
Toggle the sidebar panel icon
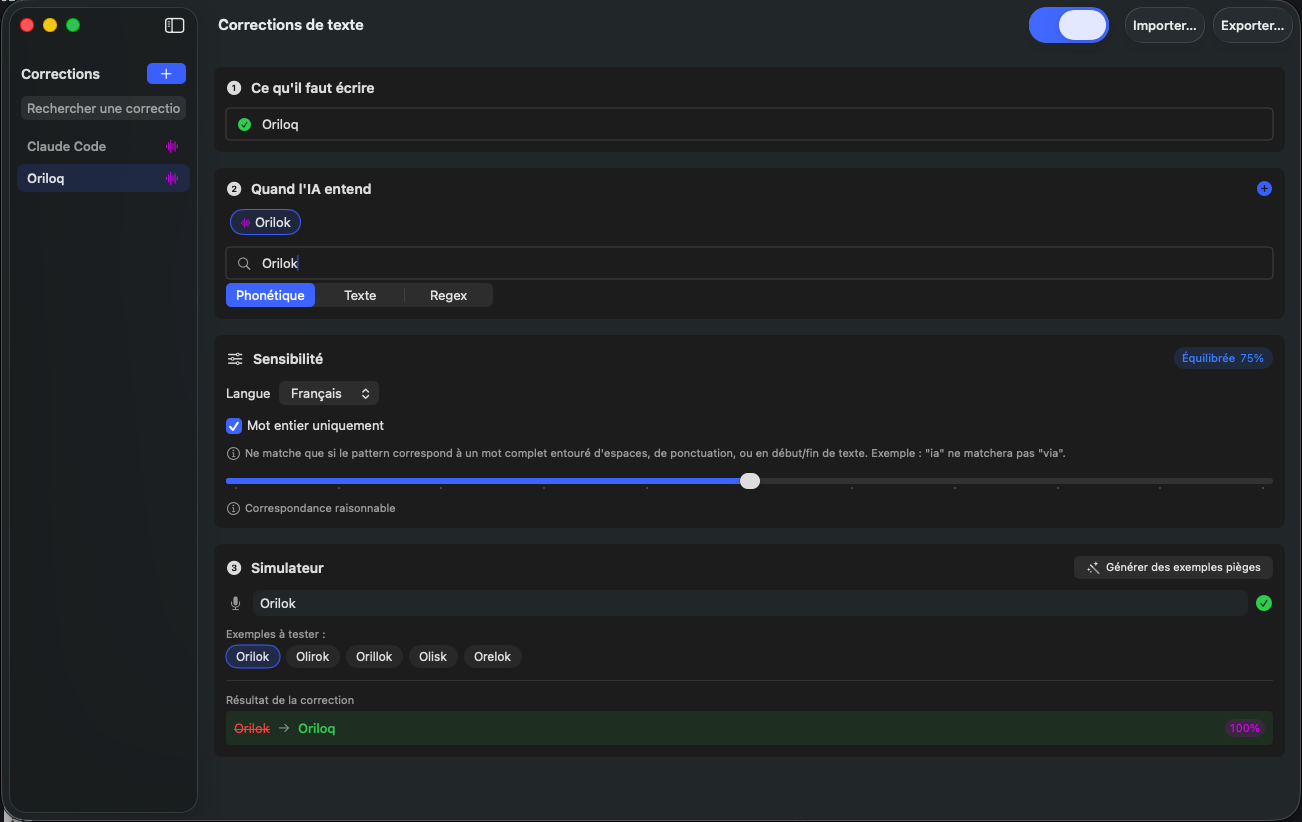click(175, 25)
